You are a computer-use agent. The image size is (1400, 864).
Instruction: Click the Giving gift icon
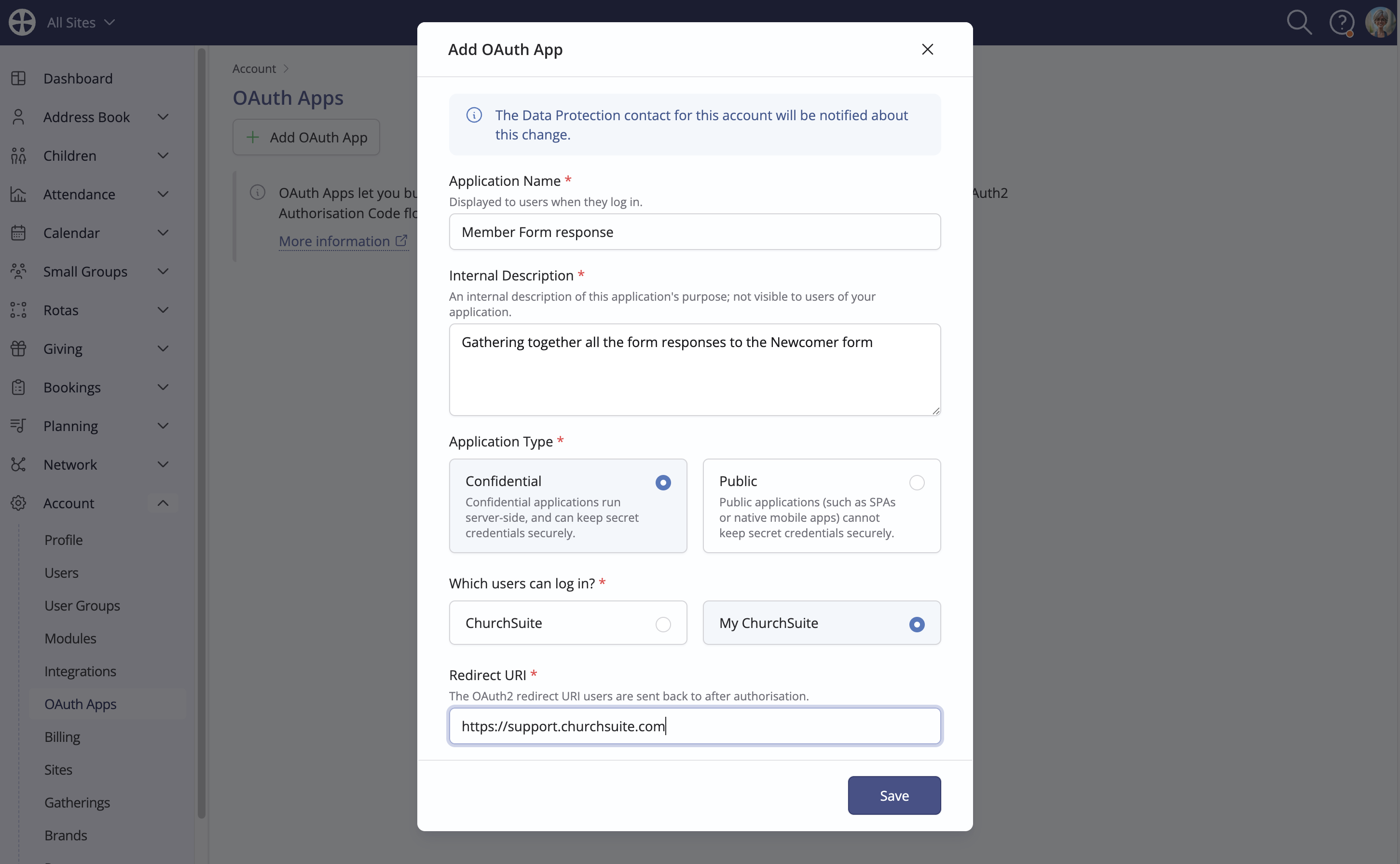(18, 348)
